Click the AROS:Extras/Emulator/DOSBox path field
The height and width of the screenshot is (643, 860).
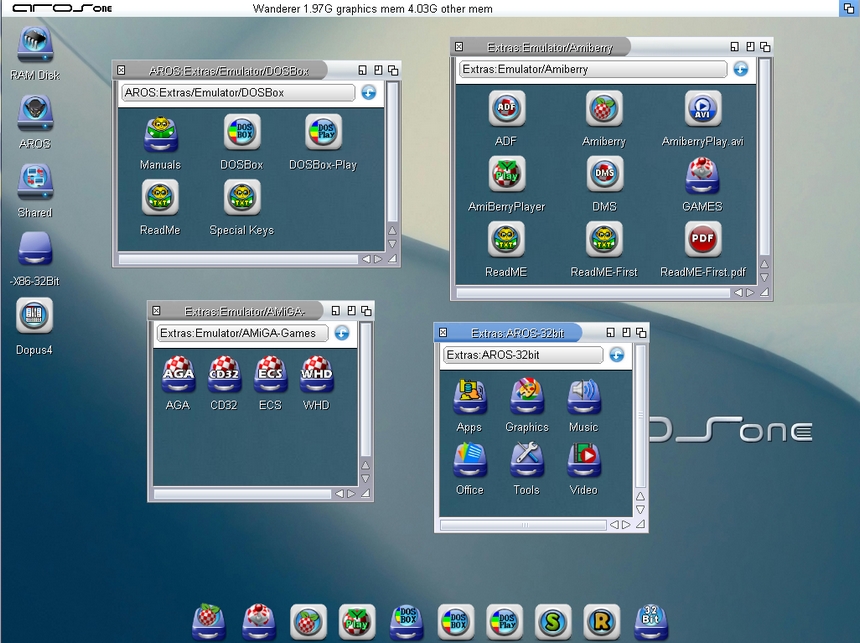[x=237, y=93]
